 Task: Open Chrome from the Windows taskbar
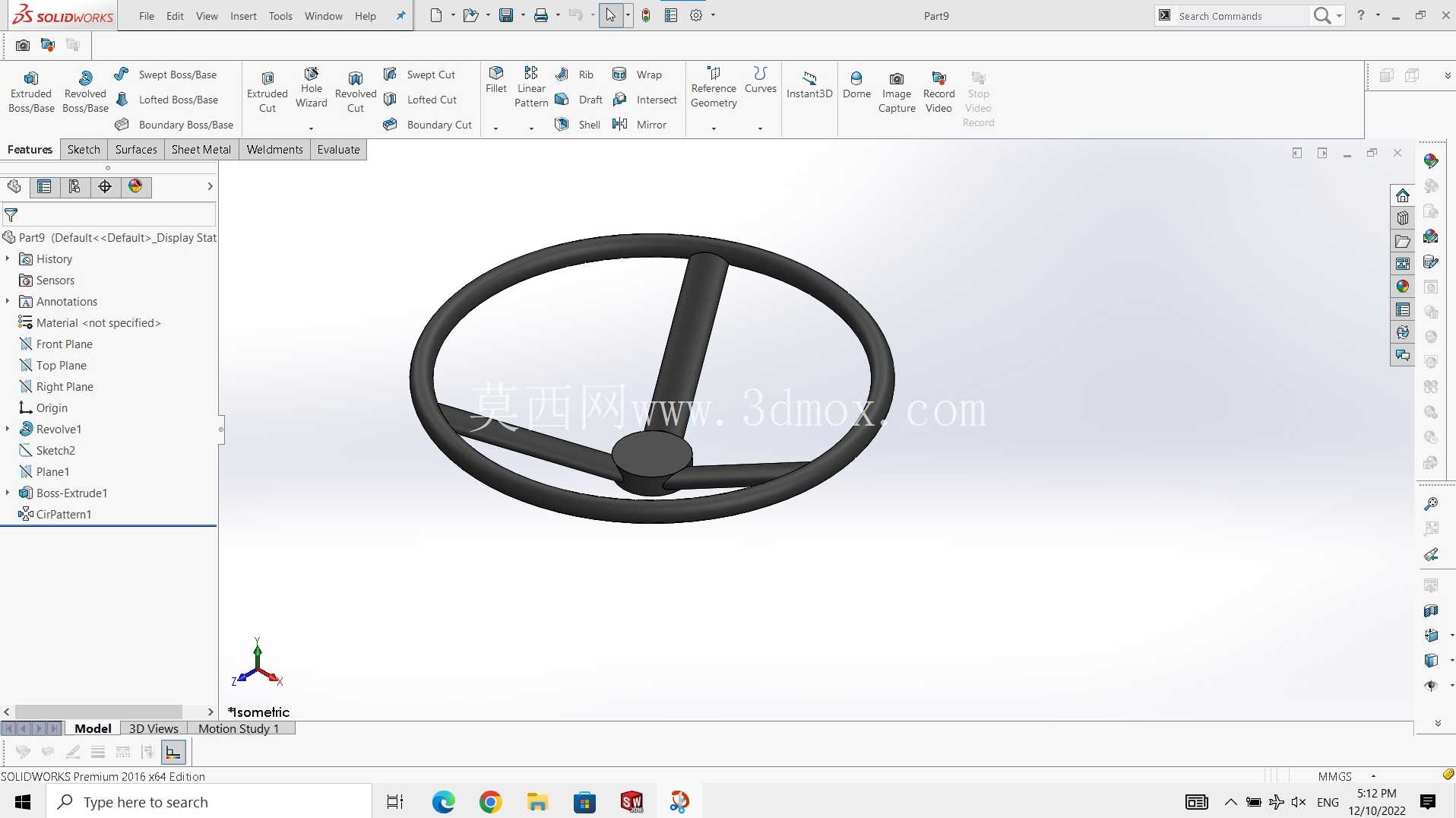pyautogui.click(x=491, y=802)
